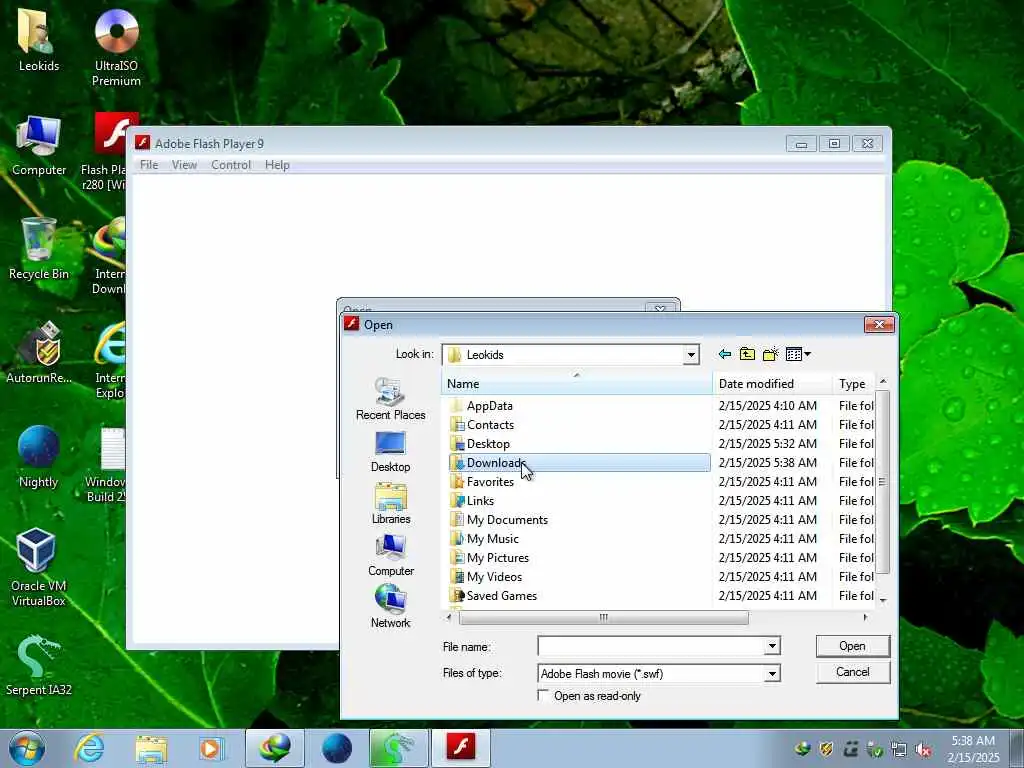Select the UltraISO Premium desktop icon

(x=116, y=47)
